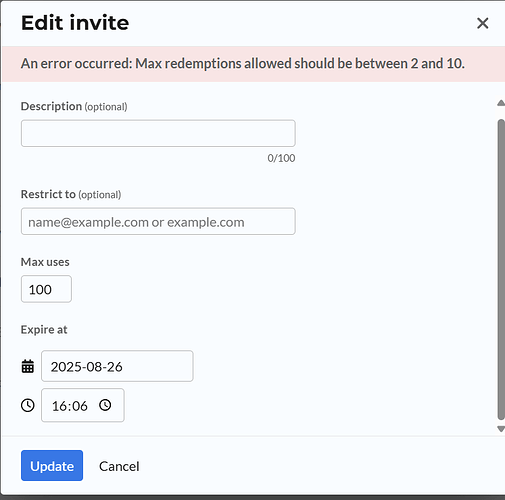
Task: Submit changes with the Update button
Action: point(52,466)
